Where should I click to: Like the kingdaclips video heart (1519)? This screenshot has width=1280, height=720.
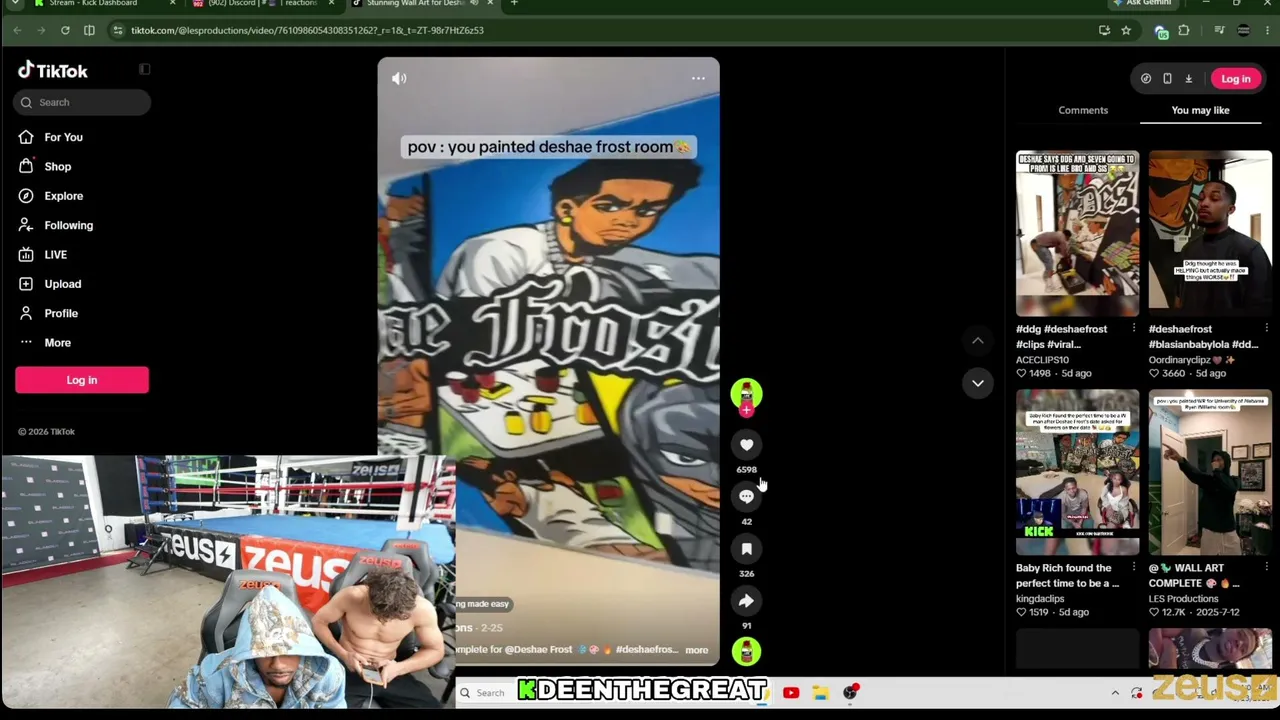[1021, 612]
